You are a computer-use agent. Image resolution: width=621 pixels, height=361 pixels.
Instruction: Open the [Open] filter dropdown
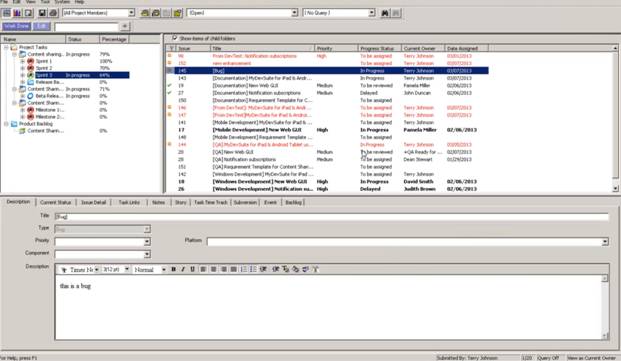(x=294, y=13)
